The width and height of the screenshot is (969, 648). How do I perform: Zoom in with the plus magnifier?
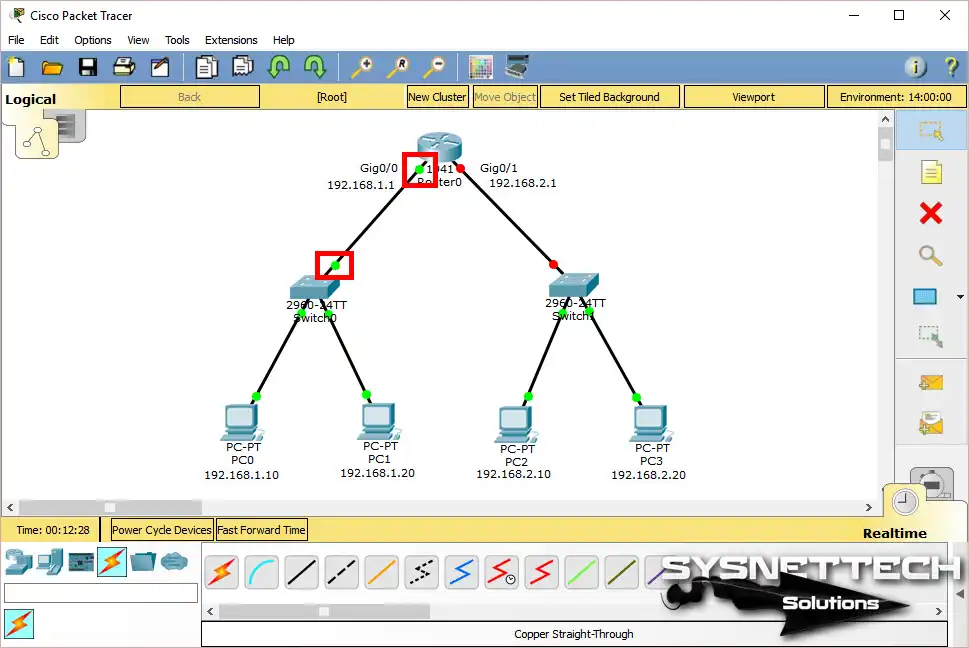(362, 67)
